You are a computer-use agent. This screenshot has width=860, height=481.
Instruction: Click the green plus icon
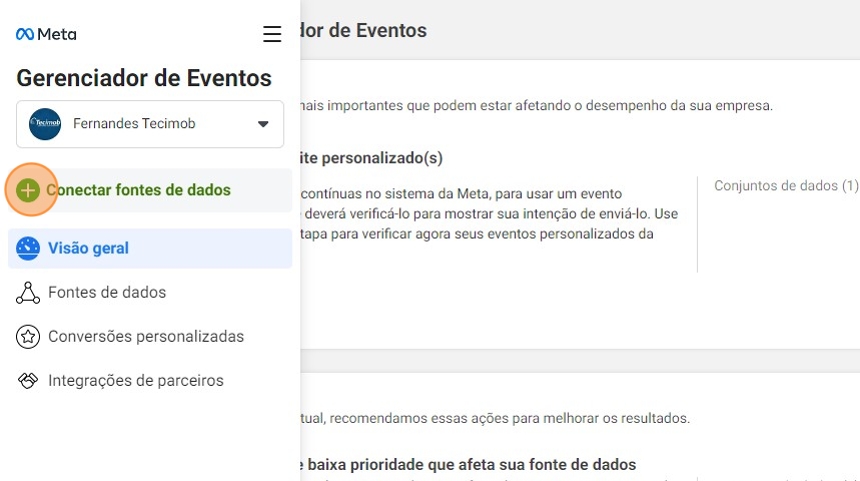29,190
